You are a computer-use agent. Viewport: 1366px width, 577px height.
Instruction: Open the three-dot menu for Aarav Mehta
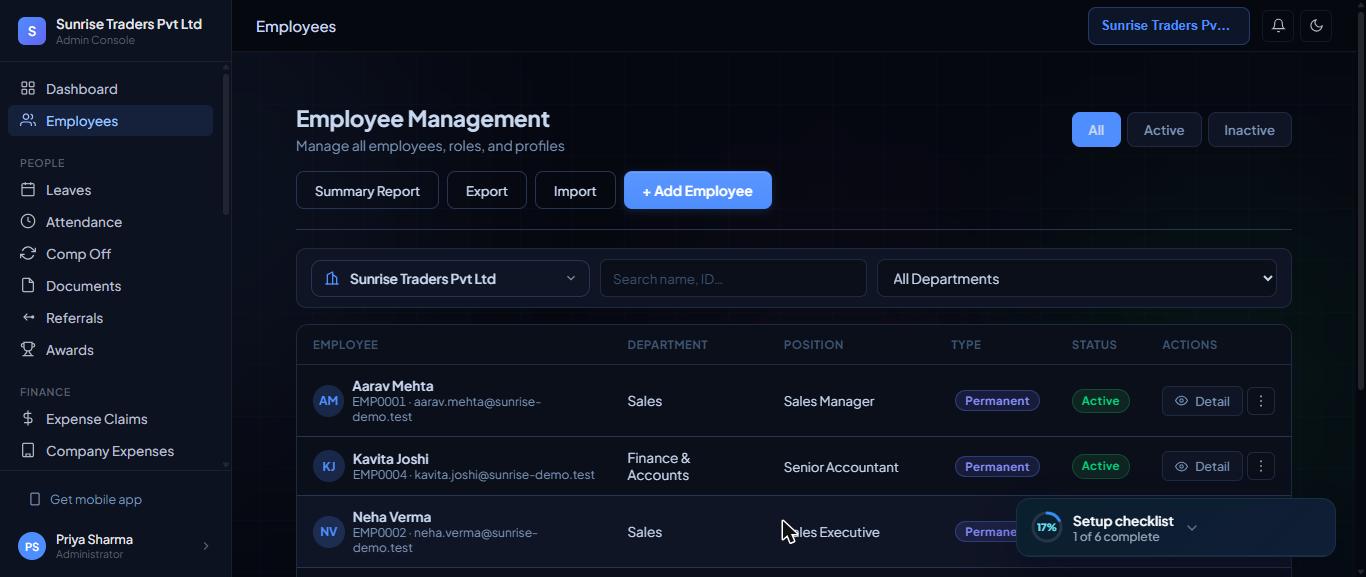1261,401
